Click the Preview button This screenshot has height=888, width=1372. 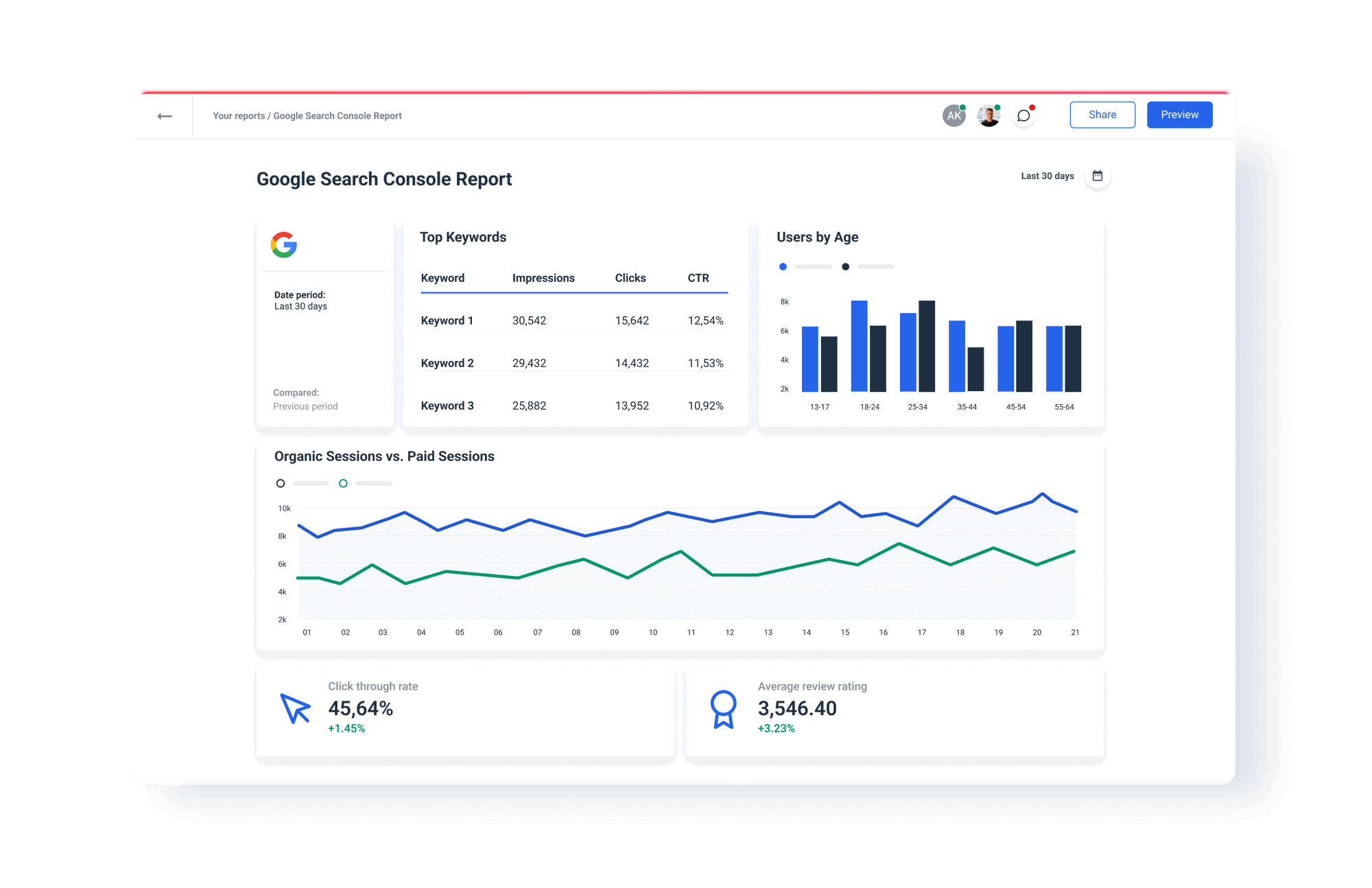1179,115
